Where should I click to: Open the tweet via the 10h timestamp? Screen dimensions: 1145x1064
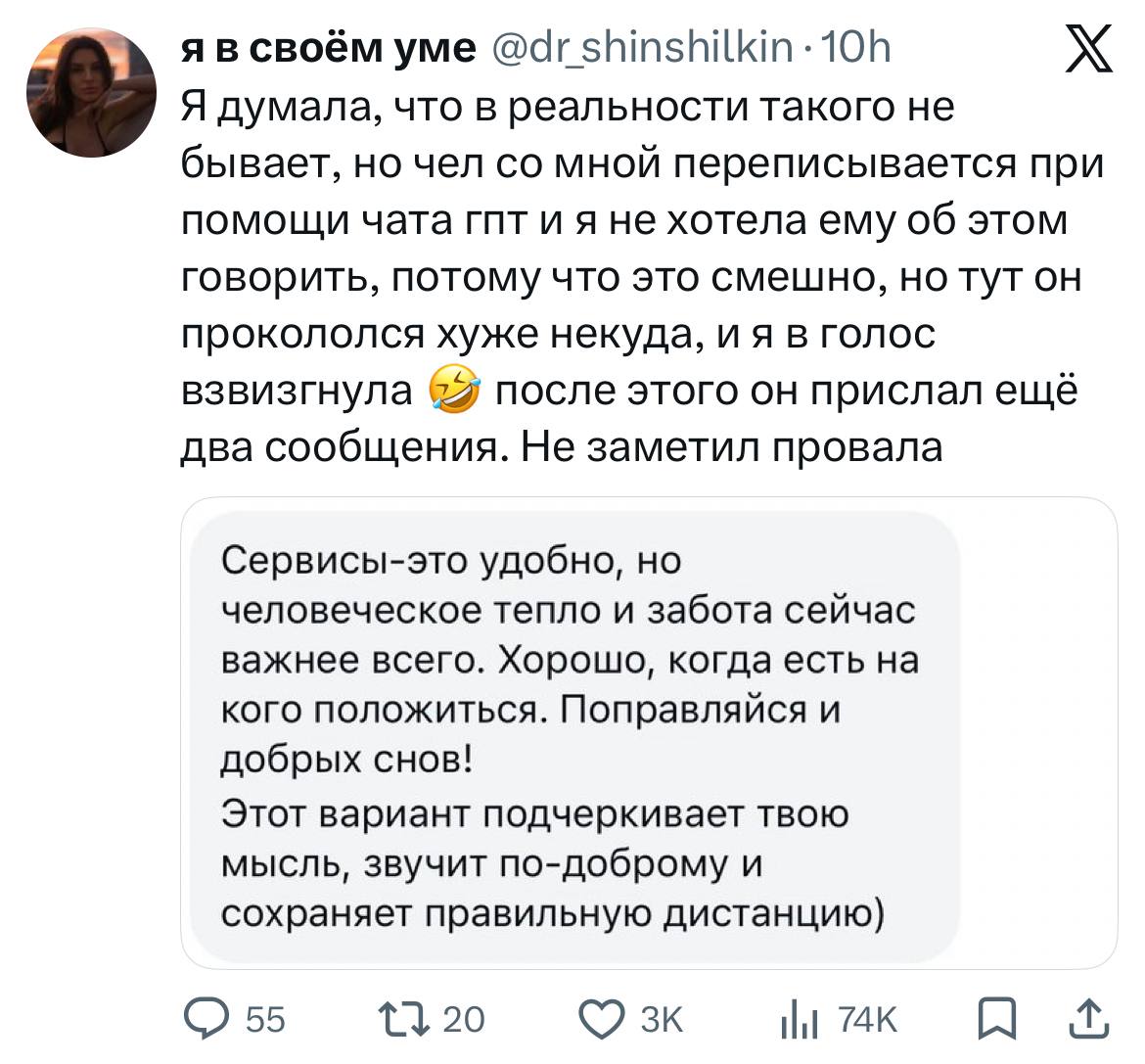(857, 47)
